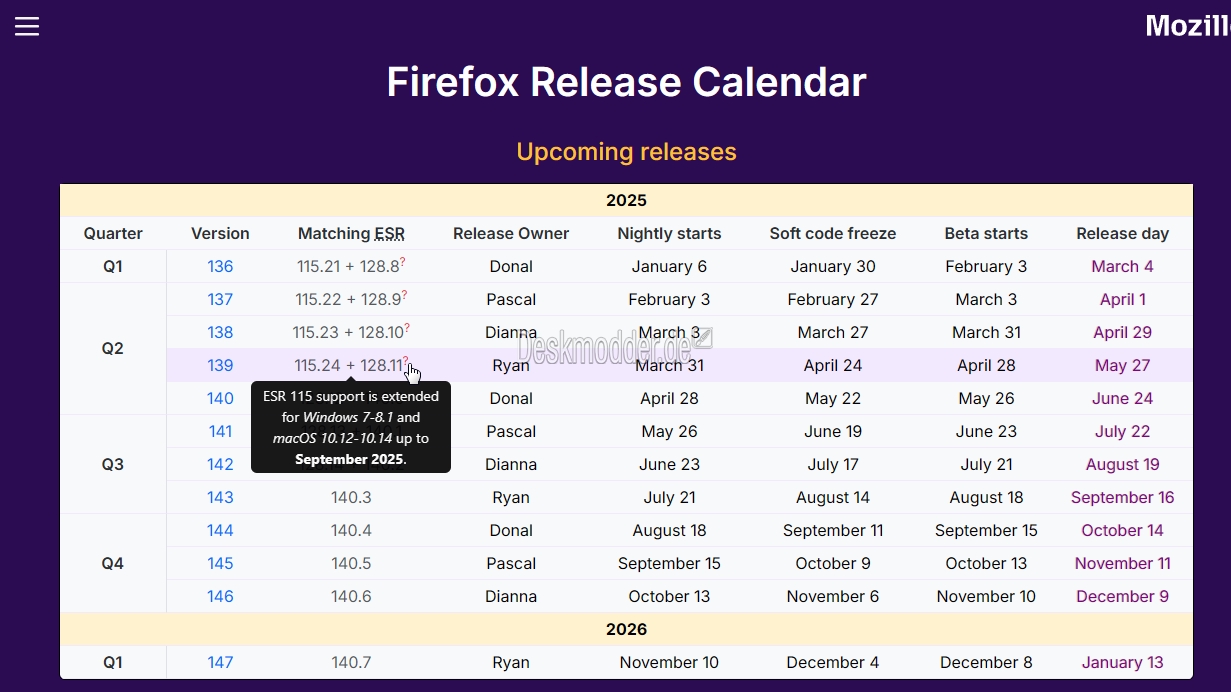
Task: Click the January 6 nightly start date
Action: [x=669, y=266]
